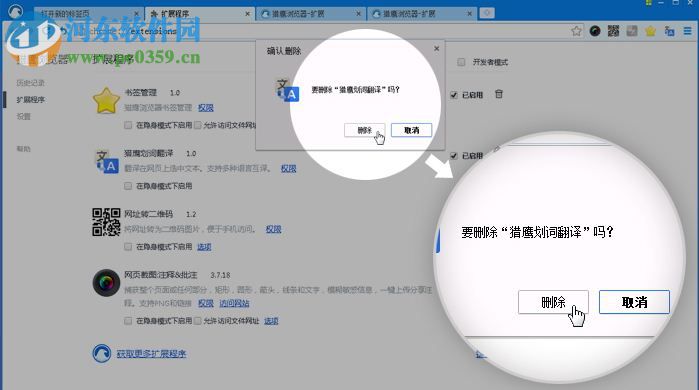Screen dimensions: 699x390
Task: Click the 网页截图:注释&批注 extension name
Action: [160, 275]
